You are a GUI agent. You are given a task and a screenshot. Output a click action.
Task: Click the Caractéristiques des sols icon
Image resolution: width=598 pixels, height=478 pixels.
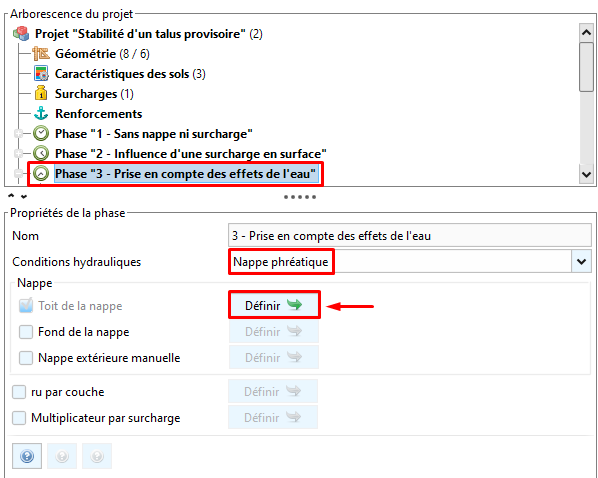41,73
